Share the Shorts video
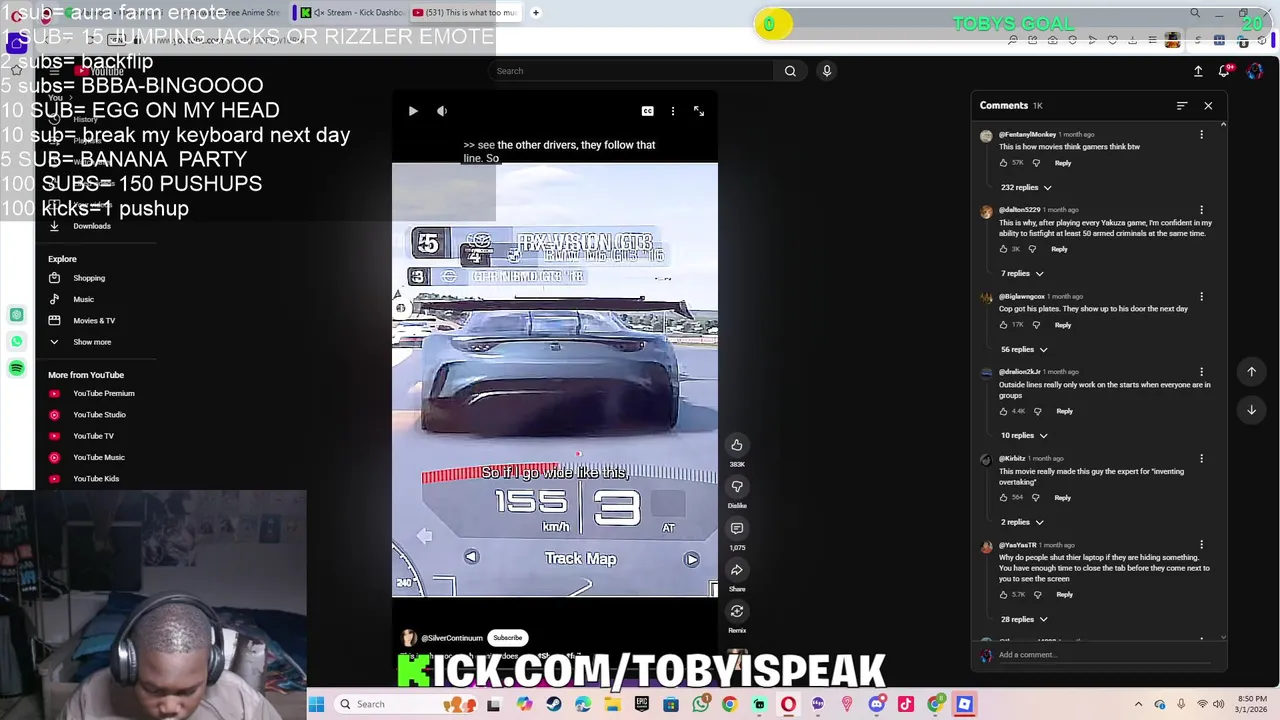This screenshot has width=1280, height=720. 737,570
